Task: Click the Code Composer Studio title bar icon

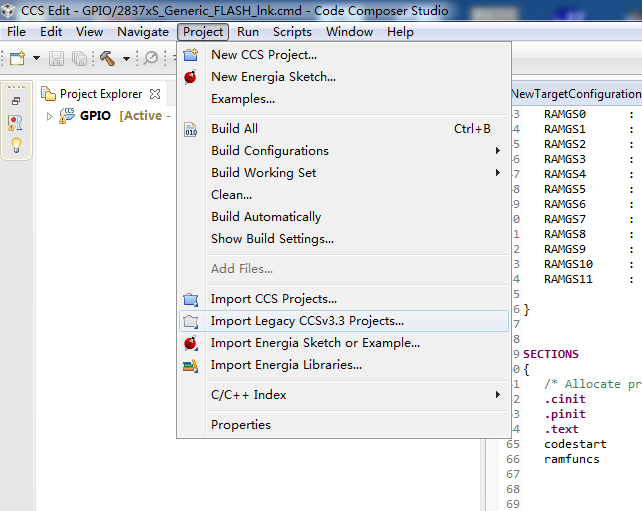Action: coord(8,11)
